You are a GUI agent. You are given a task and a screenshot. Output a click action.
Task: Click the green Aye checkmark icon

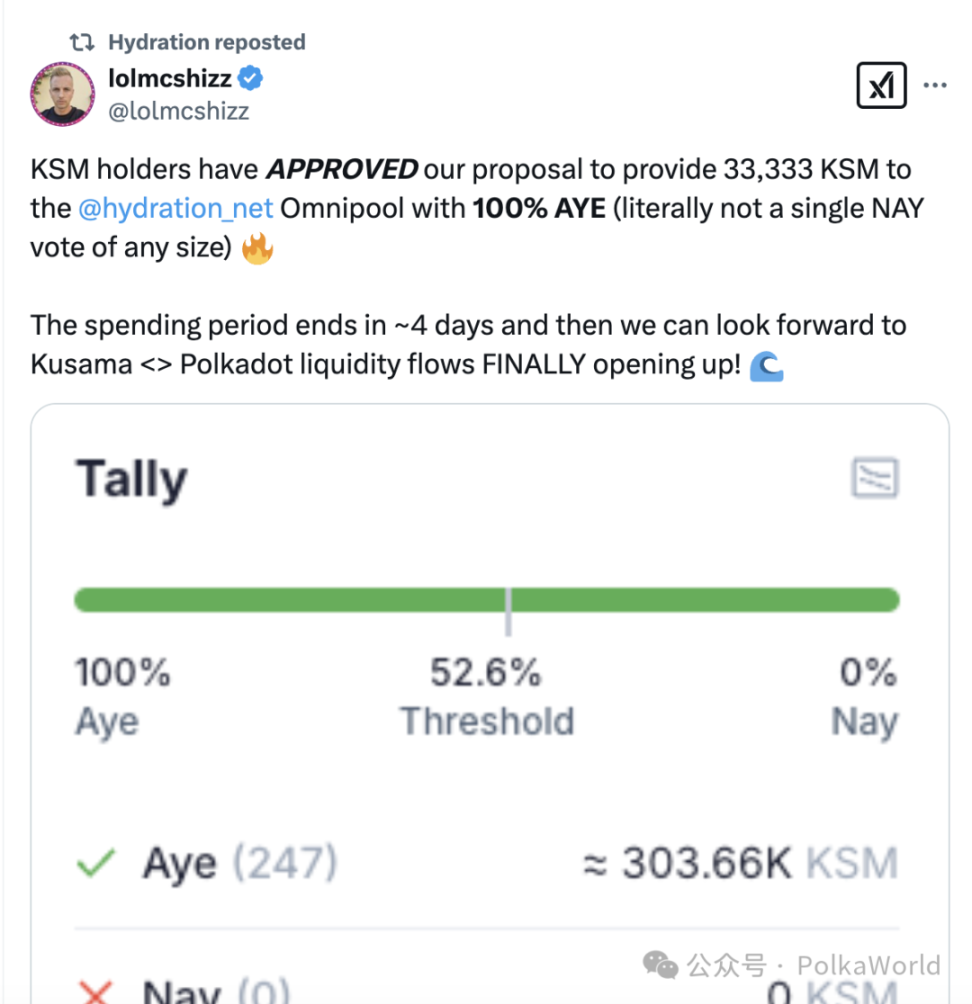tap(96, 863)
